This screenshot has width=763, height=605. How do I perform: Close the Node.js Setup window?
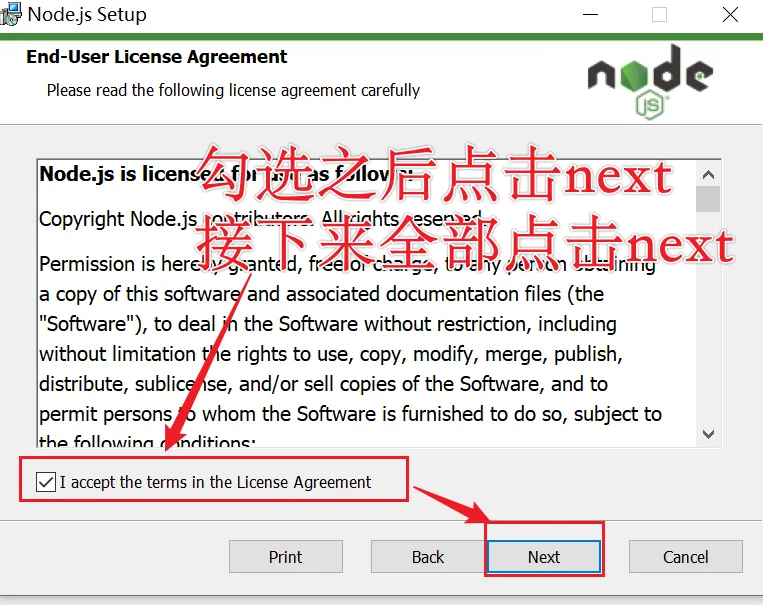click(730, 15)
